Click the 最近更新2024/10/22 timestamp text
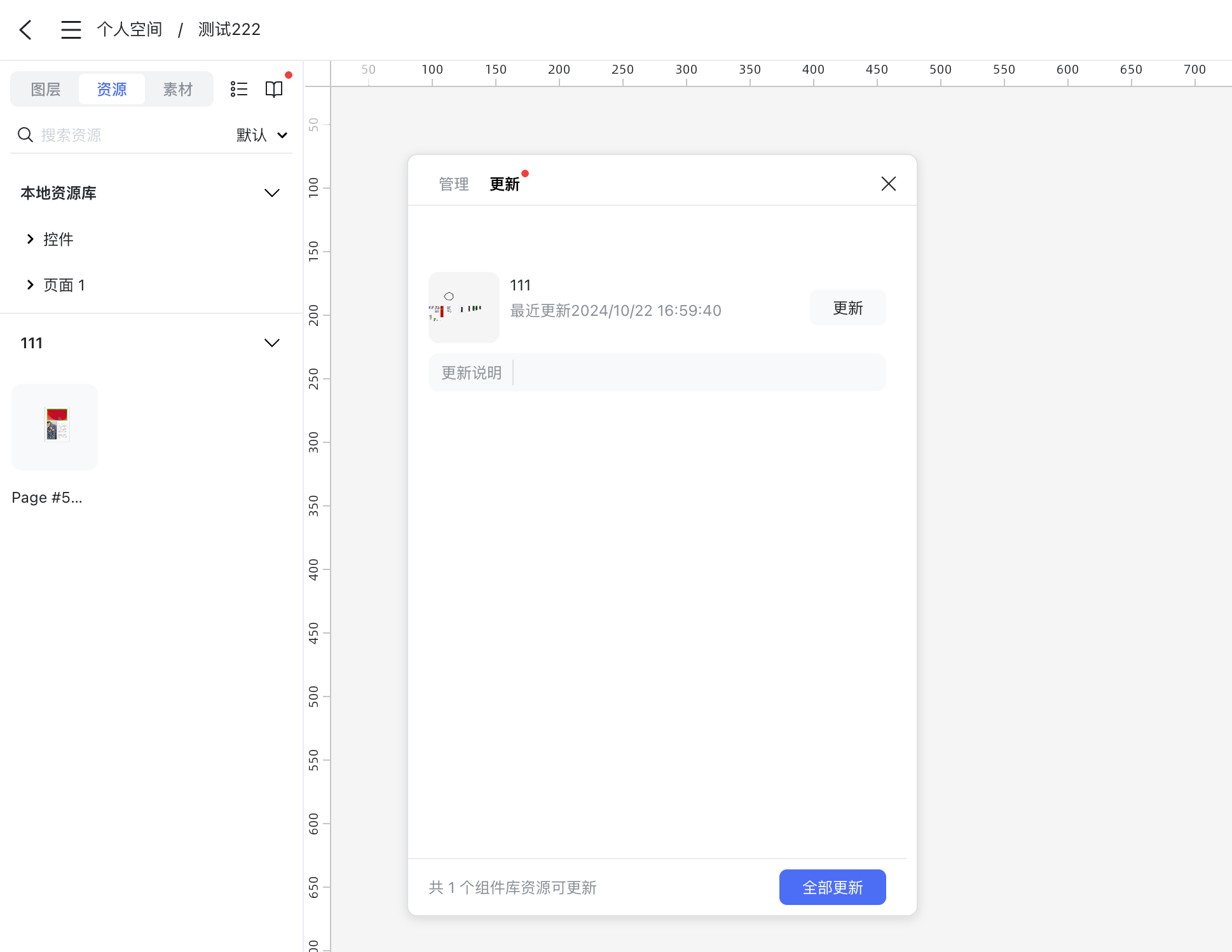1232x952 pixels. [616, 311]
